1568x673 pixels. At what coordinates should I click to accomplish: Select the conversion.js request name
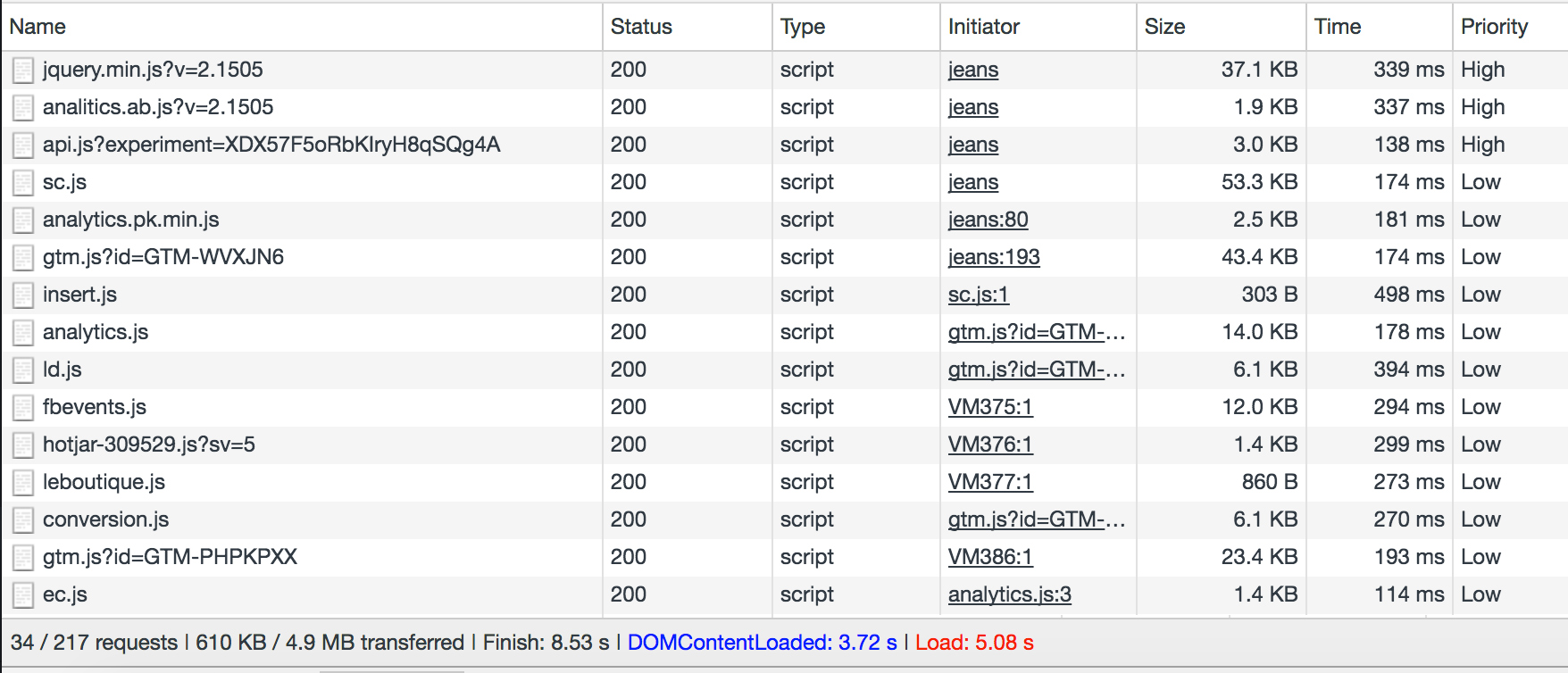[105, 519]
